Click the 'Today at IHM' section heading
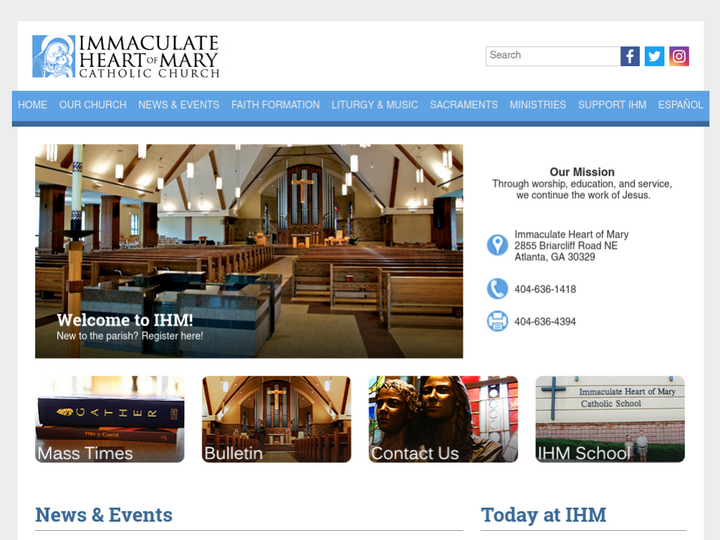This screenshot has width=720, height=540. point(544,515)
